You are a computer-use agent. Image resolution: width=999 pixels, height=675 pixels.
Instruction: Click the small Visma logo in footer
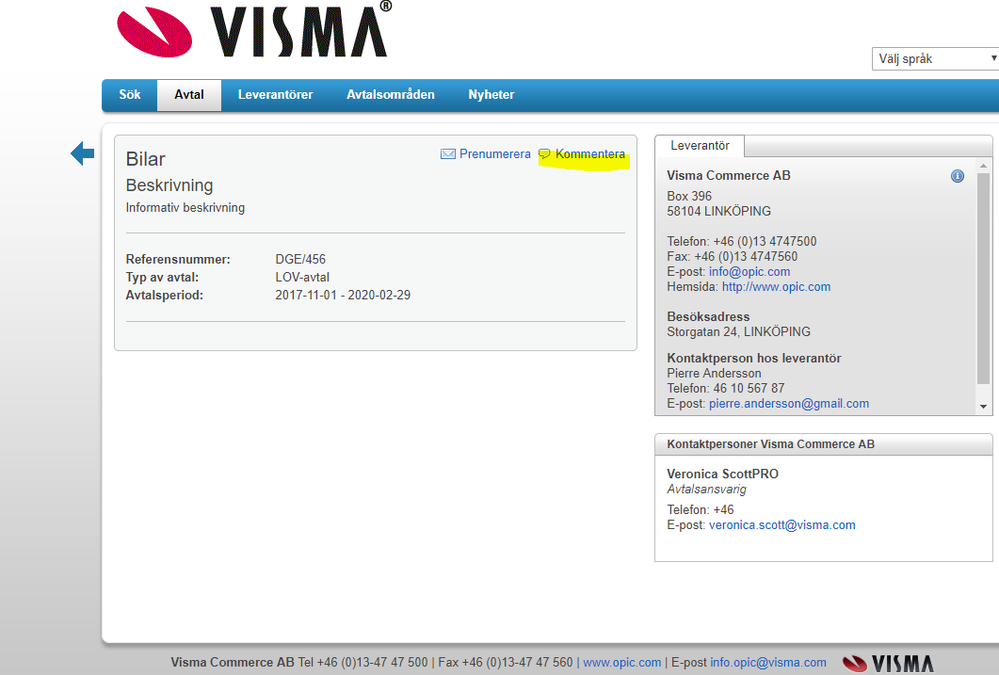click(888, 663)
